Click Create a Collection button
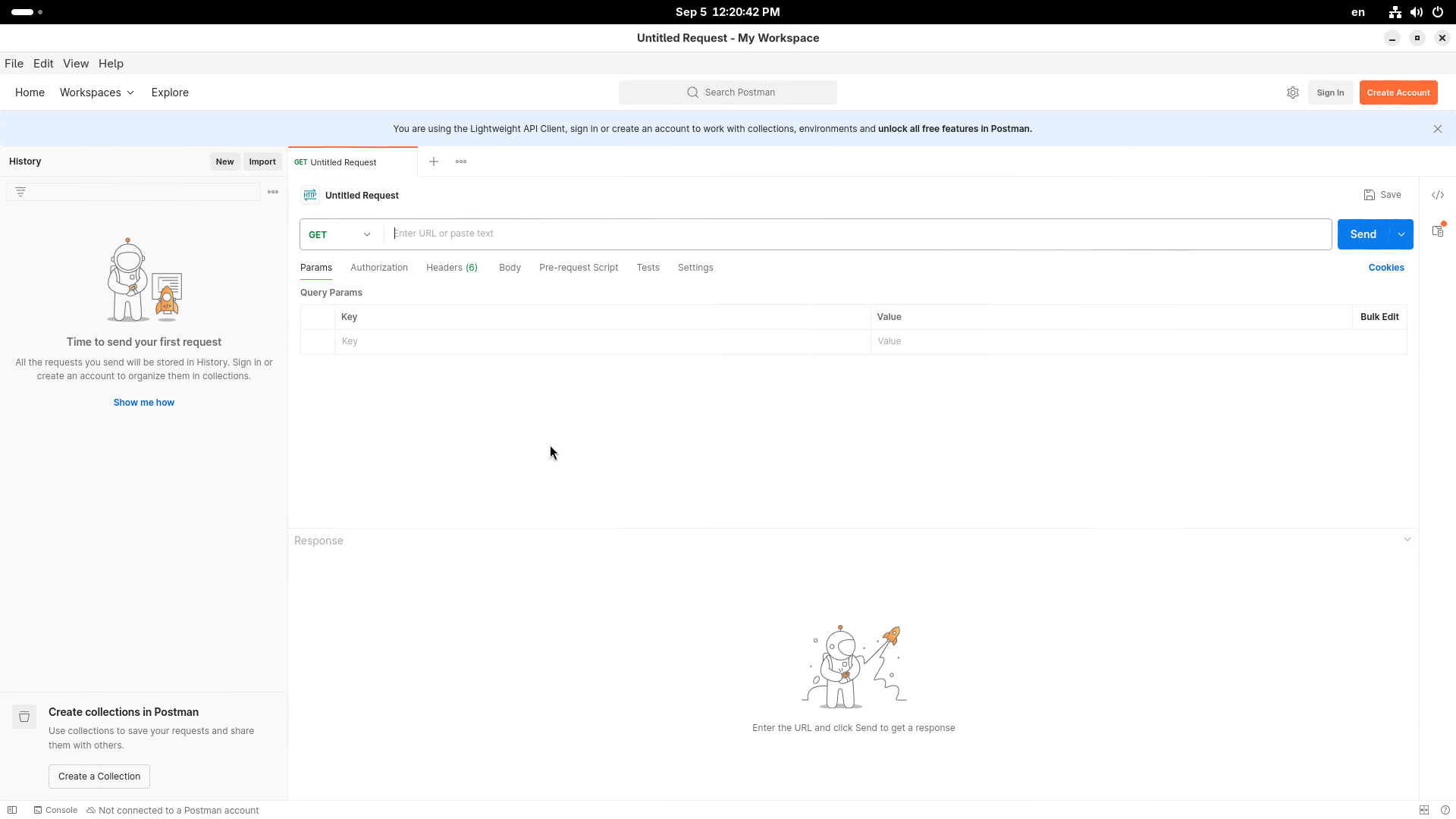The height and width of the screenshot is (819, 1456). pos(99,777)
